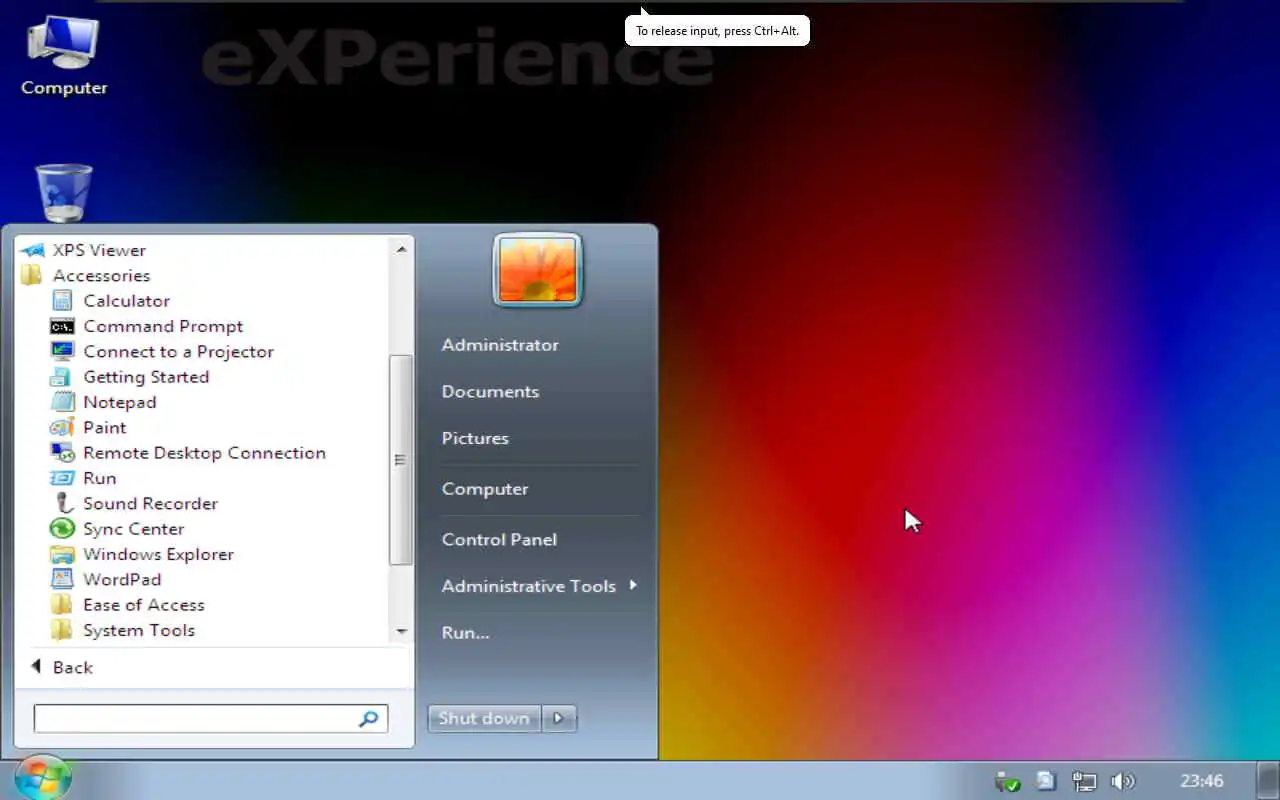Screen dimensions: 1280x800
Task: Click the Windows Explorer icon
Action: click(x=62, y=554)
